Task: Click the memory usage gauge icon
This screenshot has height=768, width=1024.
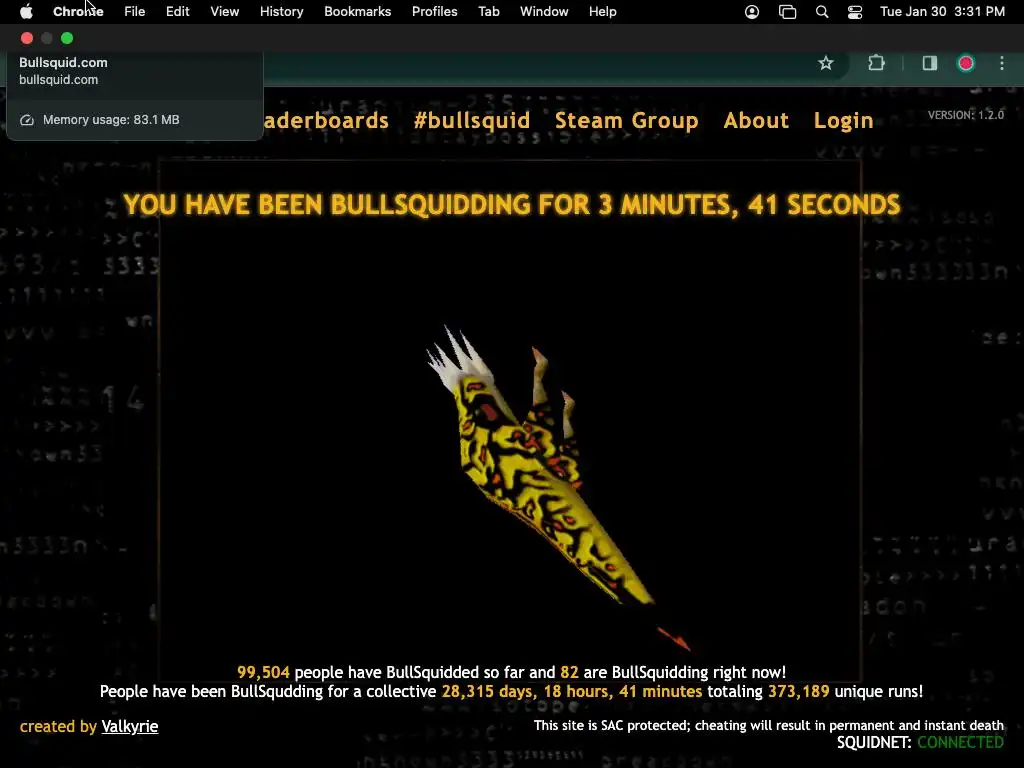Action: (27, 120)
